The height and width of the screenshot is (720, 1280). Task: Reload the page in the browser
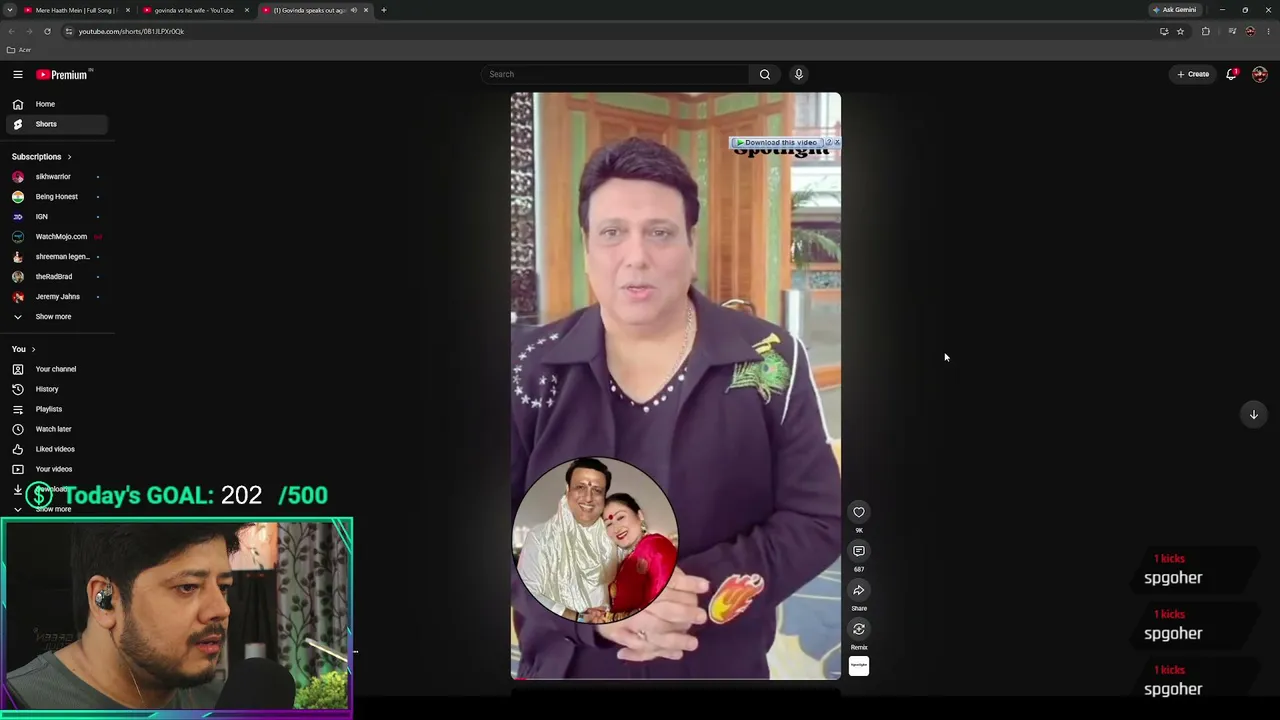click(47, 31)
